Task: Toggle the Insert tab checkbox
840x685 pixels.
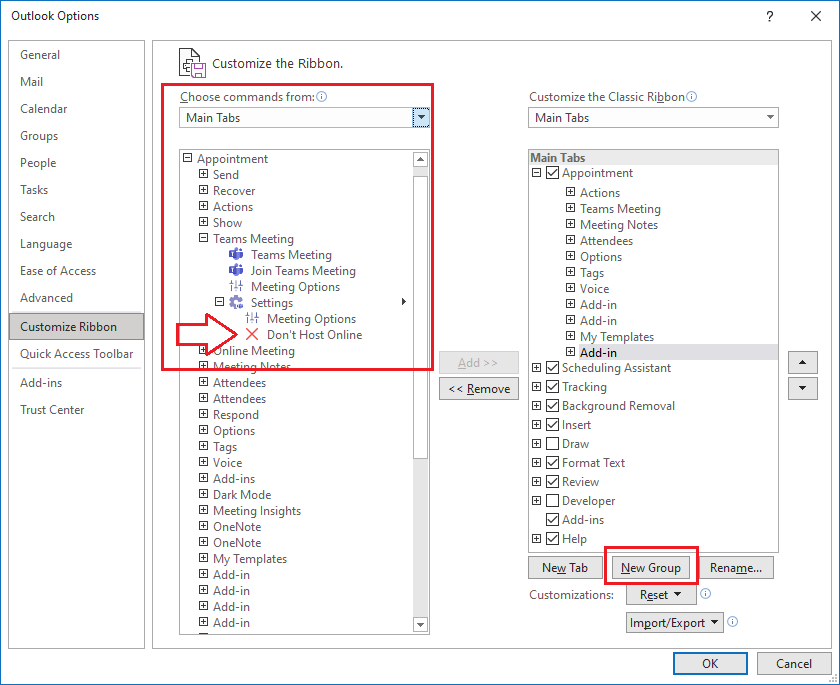Action: pos(552,424)
